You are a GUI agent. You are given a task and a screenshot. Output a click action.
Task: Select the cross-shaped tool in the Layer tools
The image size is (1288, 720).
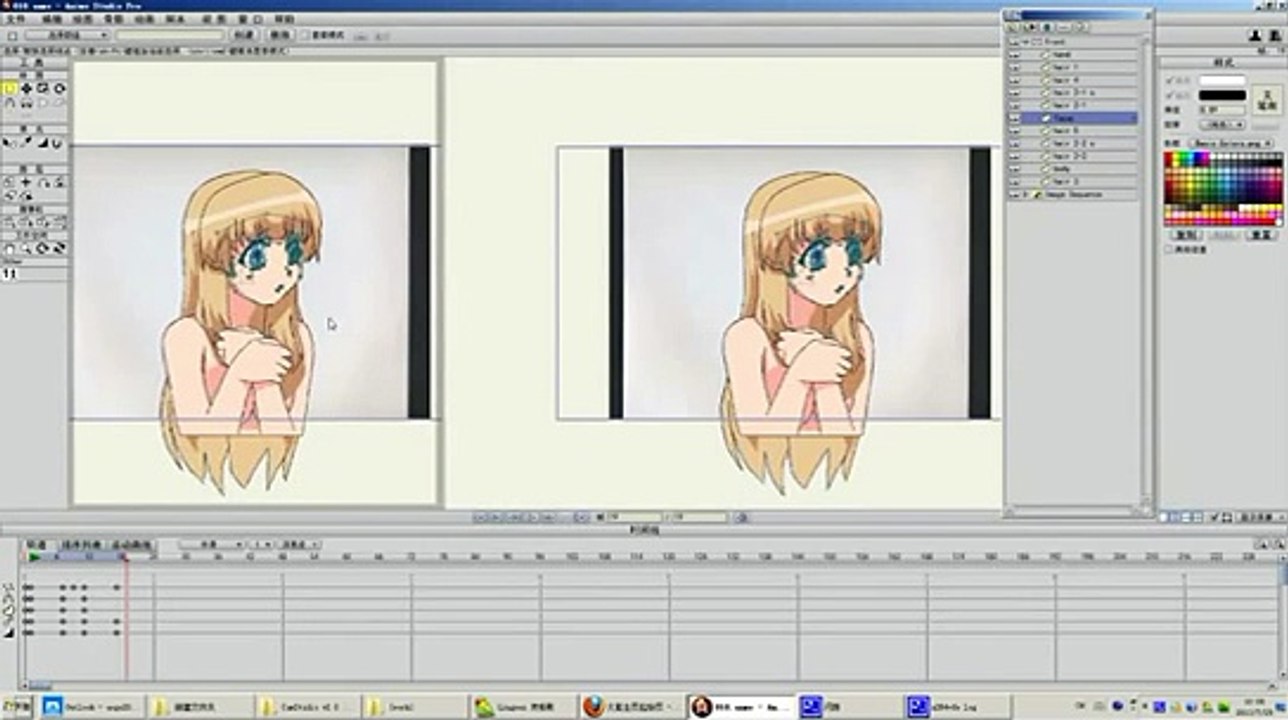tap(26, 183)
